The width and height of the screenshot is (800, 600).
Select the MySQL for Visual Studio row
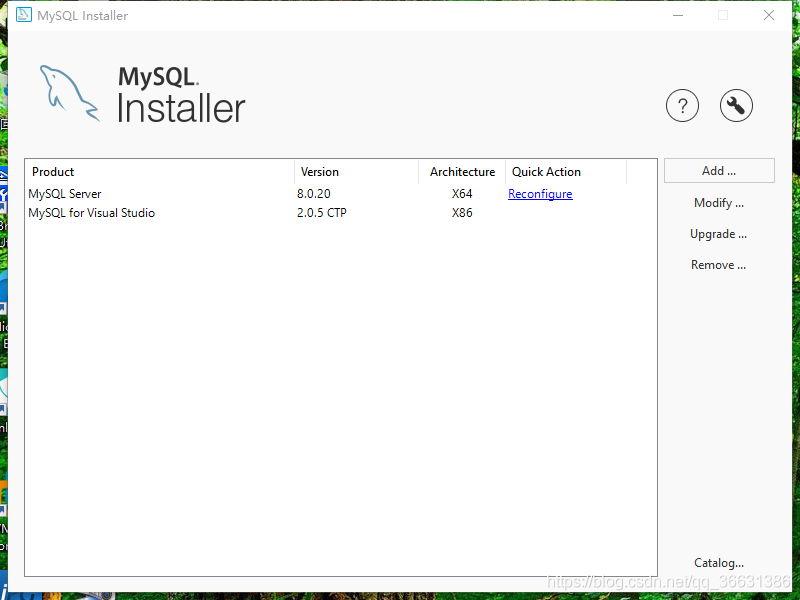(341, 213)
